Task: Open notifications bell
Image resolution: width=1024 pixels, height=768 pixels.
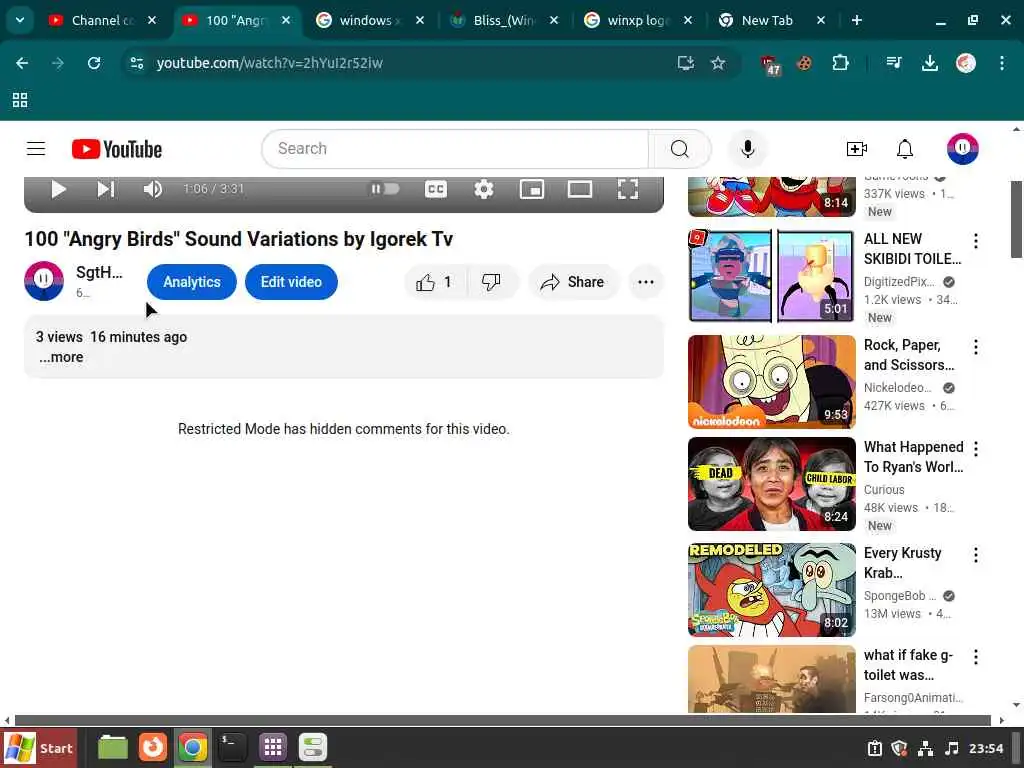Action: (904, 149)
